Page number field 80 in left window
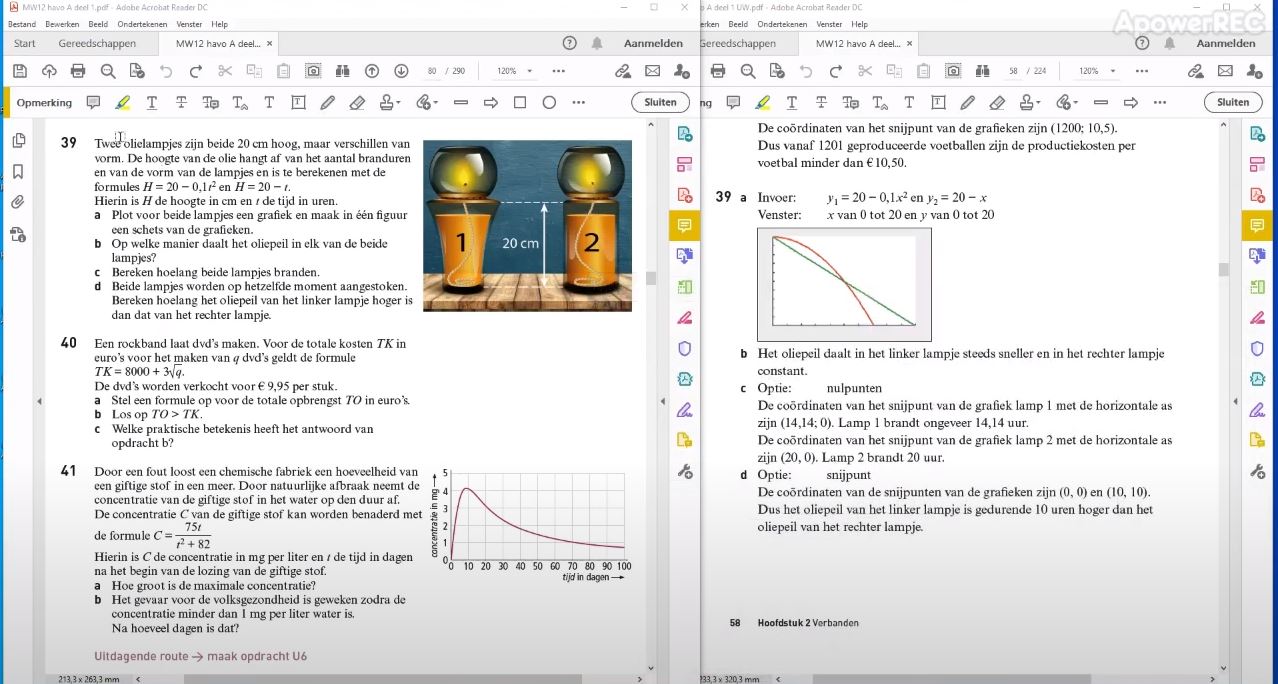The width and height of the screenshot is (1278, 684). [432, 71]
